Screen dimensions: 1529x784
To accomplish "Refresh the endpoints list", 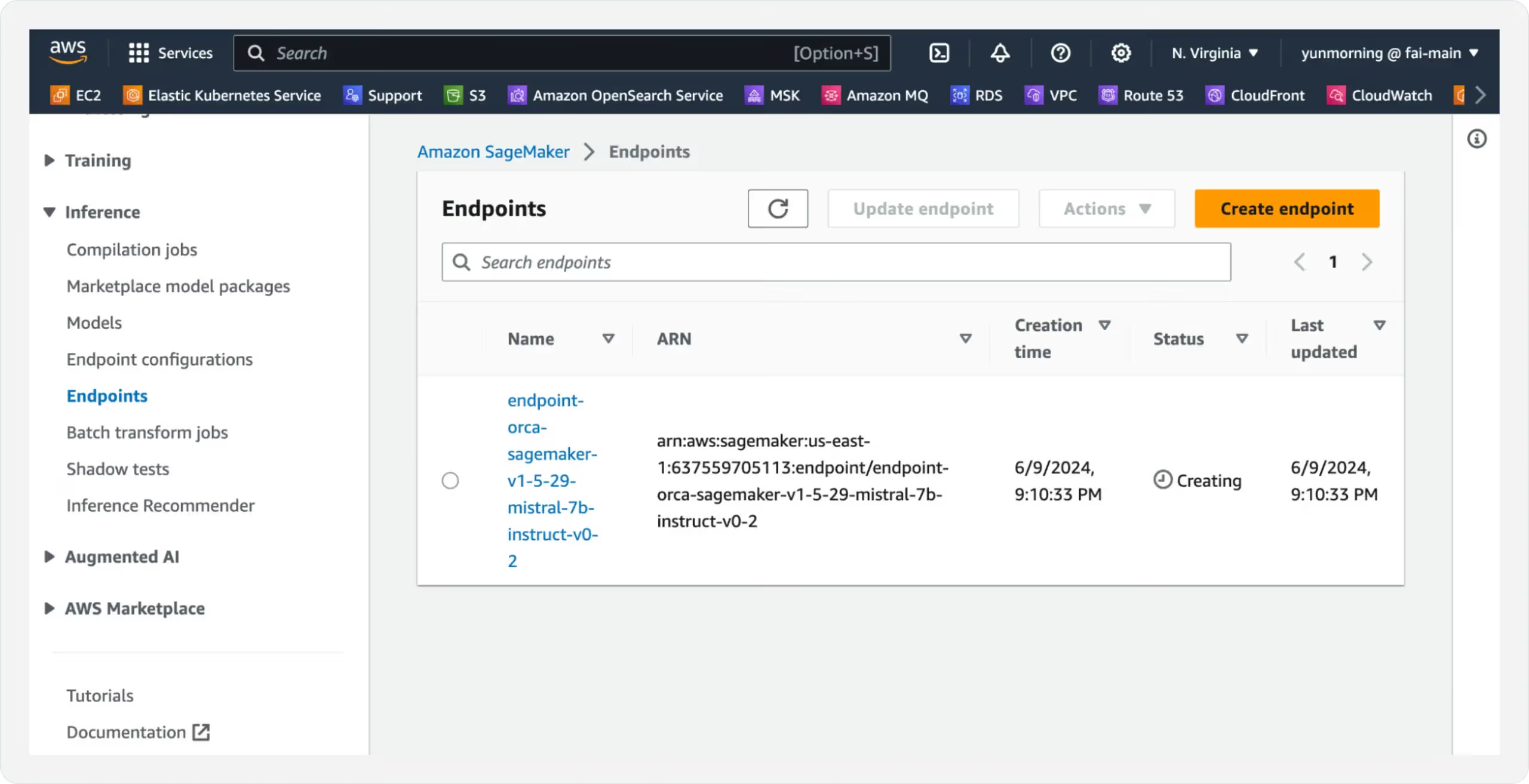I will pos(778,208).
